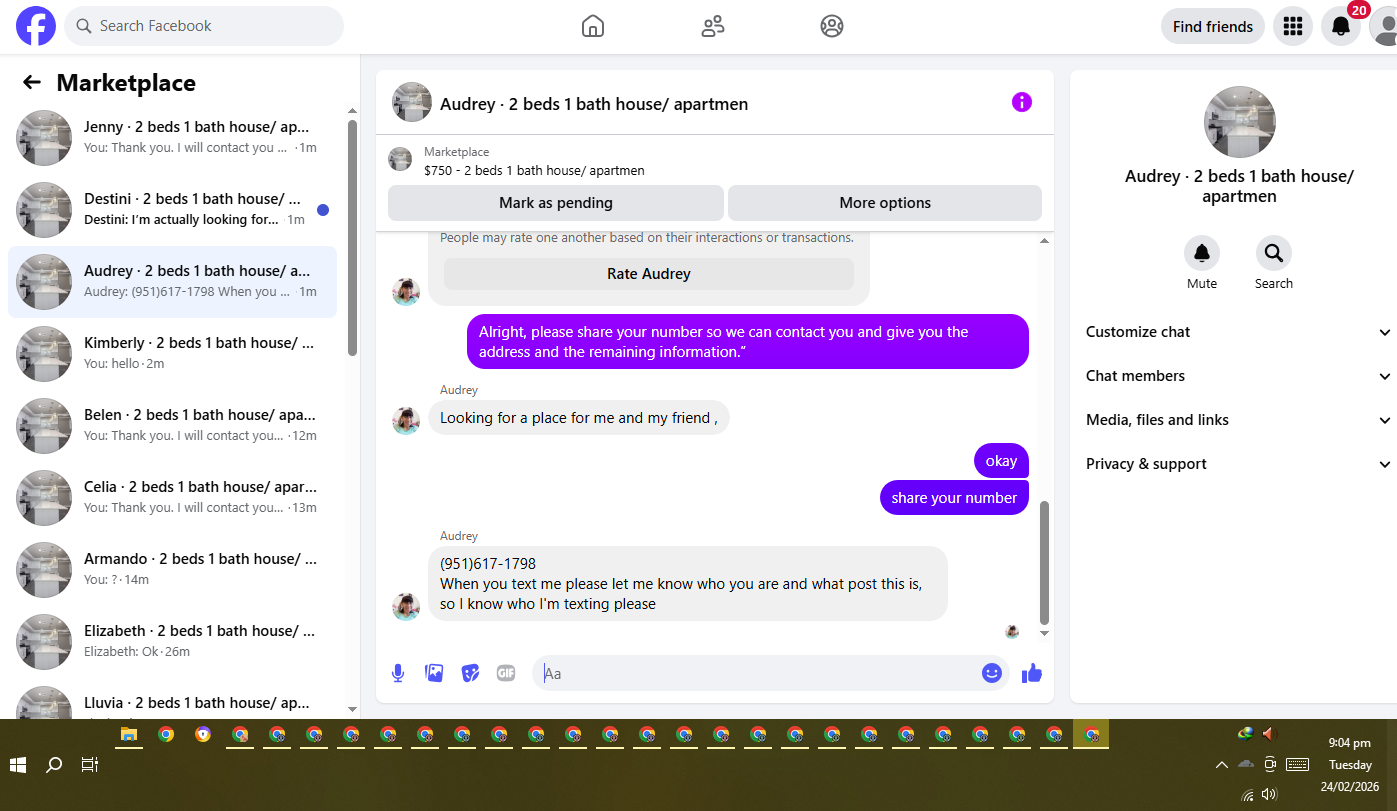Click the 'share your number' message bubble
Viewport: 1397px width, 811px height.
(x=954, y=498)
